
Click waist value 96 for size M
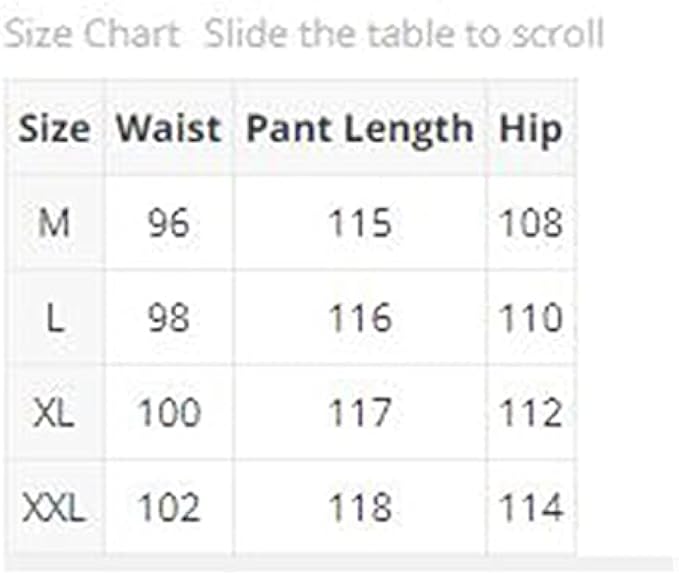click(x=168, y=222)
